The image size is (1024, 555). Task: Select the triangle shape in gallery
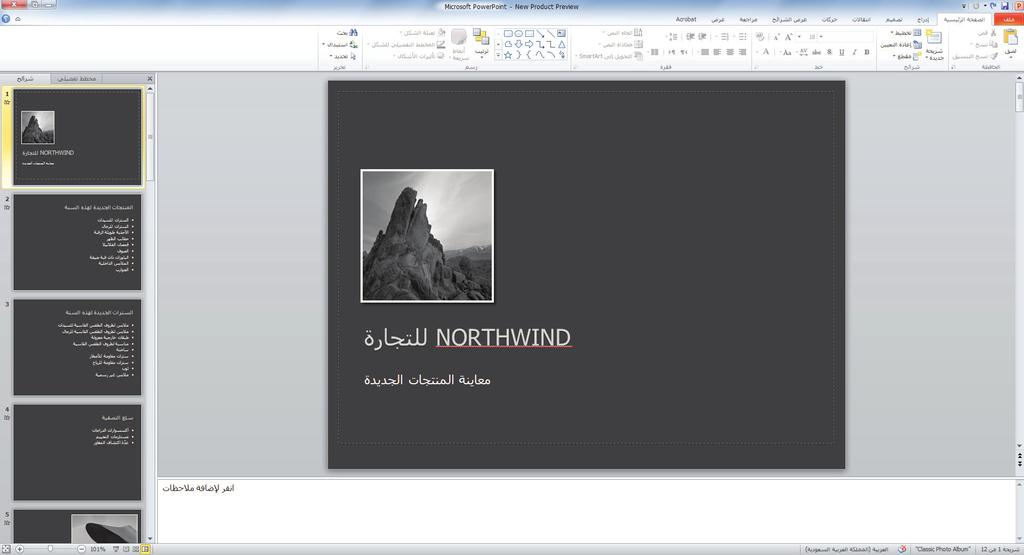point(562,44)
